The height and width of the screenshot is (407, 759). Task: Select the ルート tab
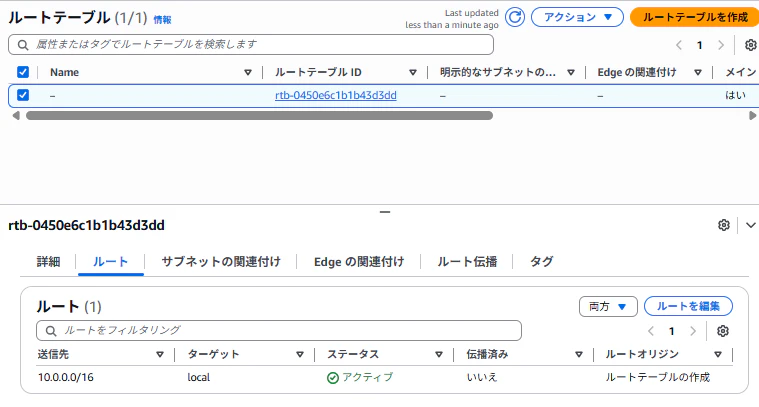110,262
